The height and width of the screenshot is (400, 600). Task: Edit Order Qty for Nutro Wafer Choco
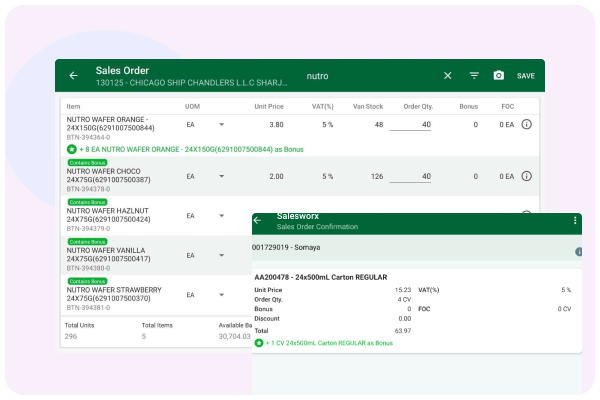tap(410, 176)
